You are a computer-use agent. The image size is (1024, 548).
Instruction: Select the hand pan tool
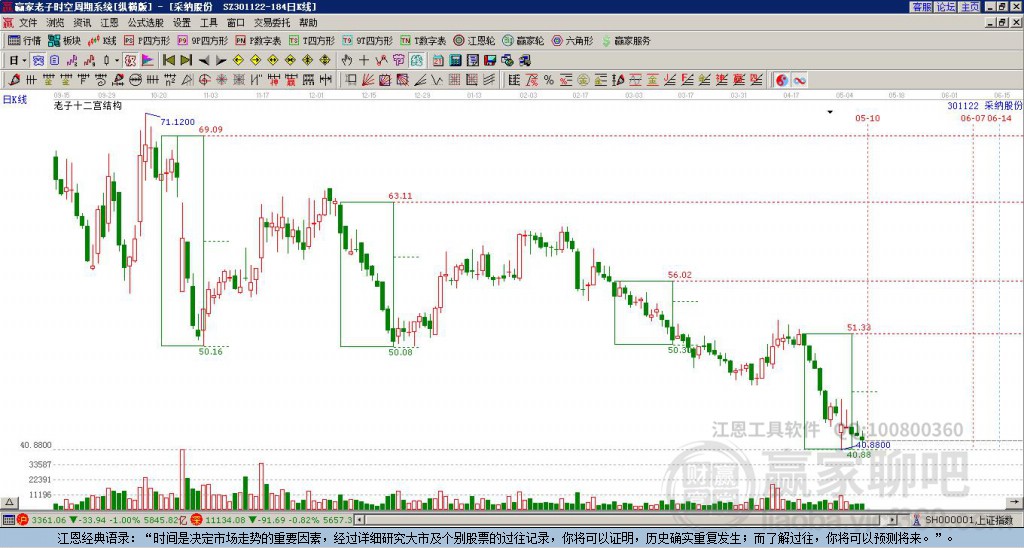347,61
